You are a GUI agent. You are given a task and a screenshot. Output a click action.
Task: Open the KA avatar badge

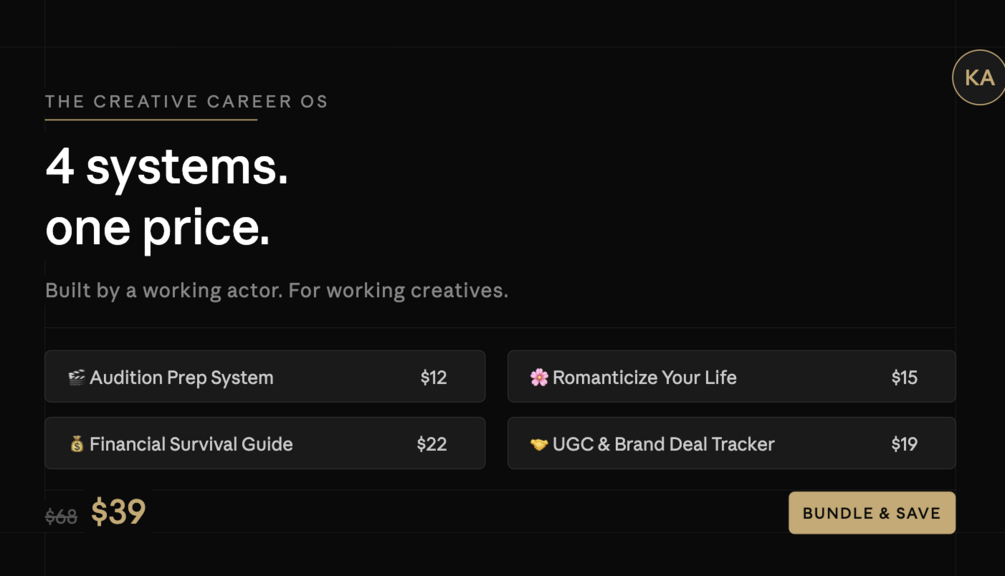click(x=979, y=78)
